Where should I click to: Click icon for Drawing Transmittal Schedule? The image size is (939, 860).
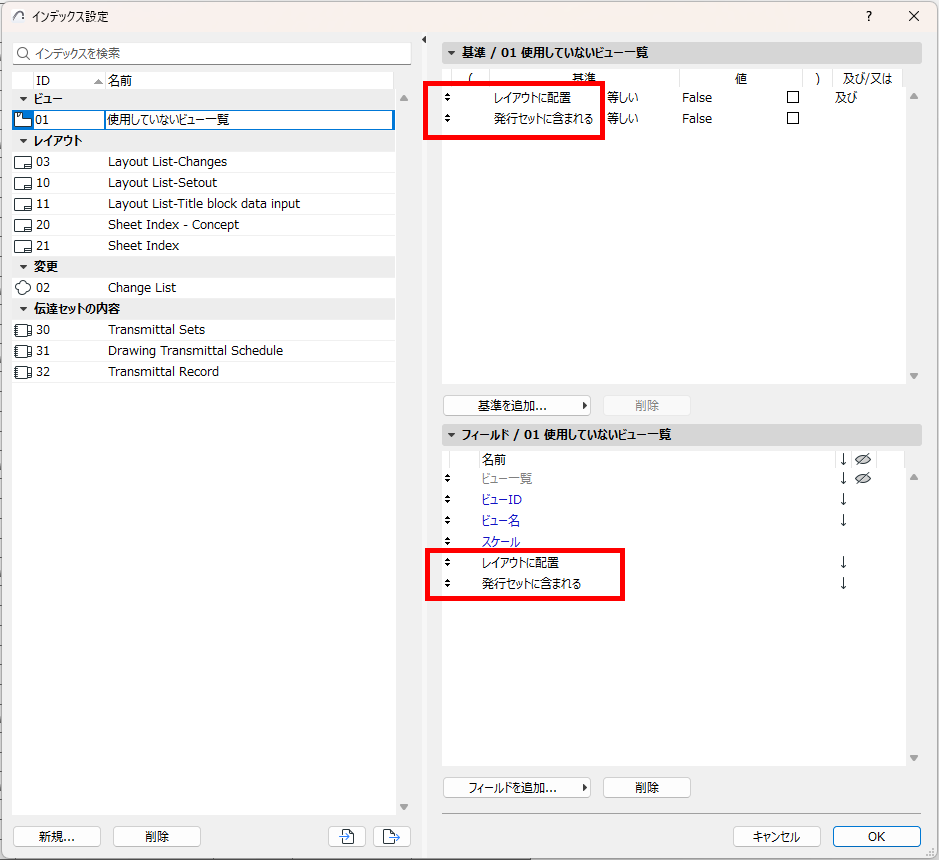[23, 351]
